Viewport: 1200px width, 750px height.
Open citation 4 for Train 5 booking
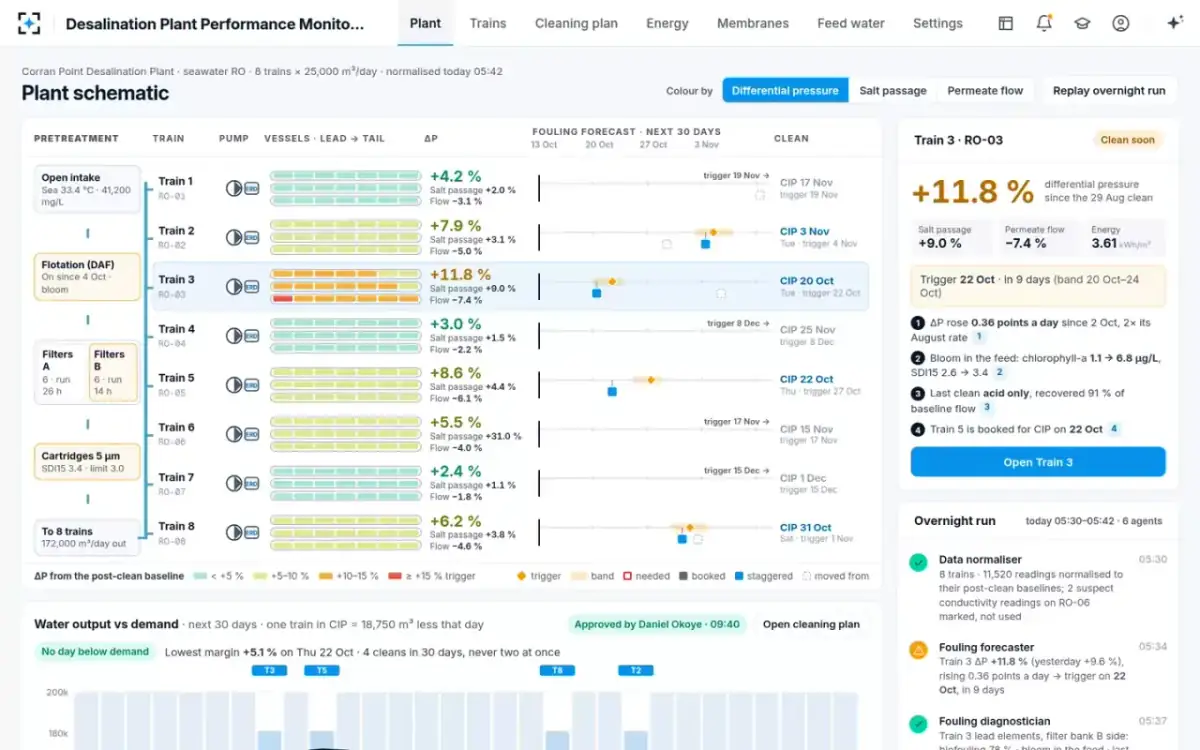click(1114, 429)
